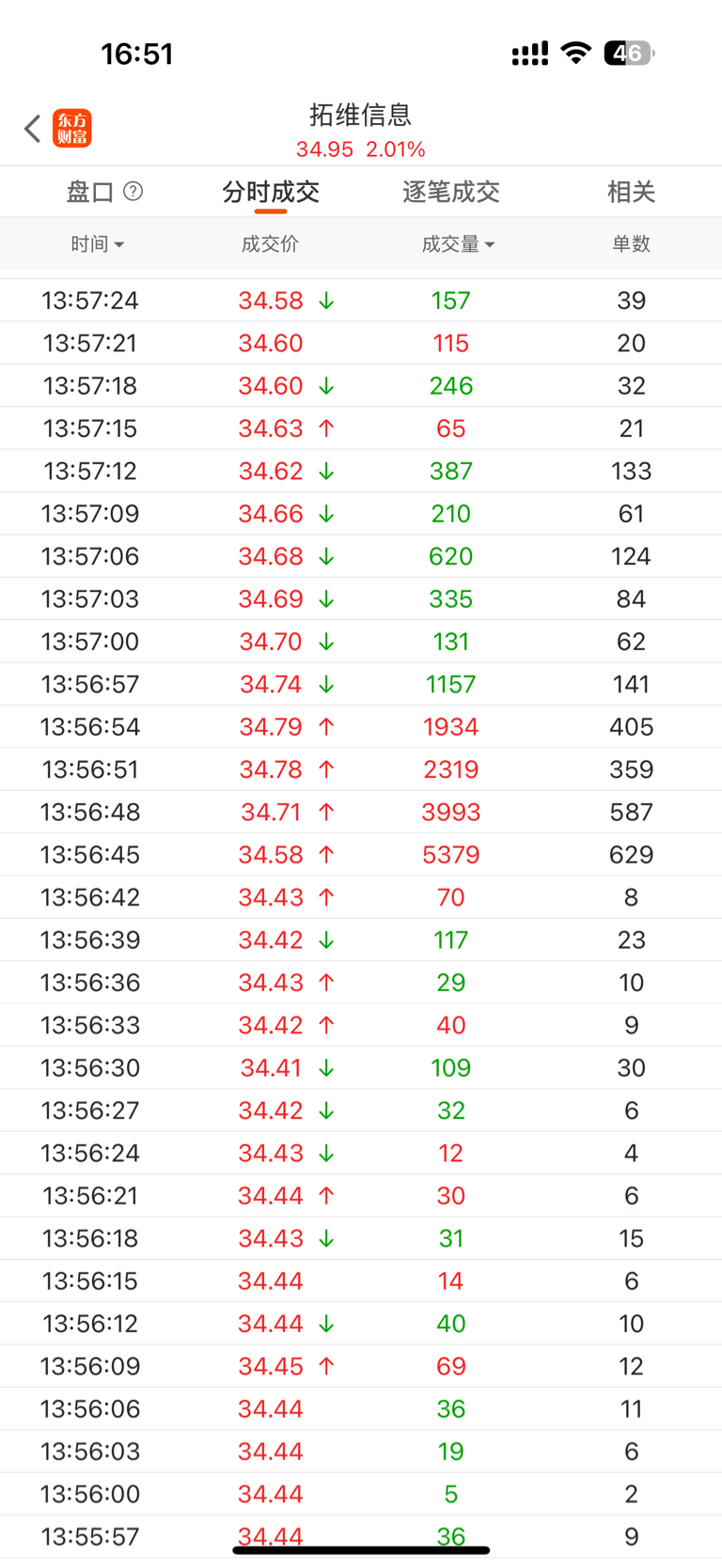The width and height of the screenshot is (722, 1568).
Task: Tap the back arrow icon
Action: click(x=32, y=129)
